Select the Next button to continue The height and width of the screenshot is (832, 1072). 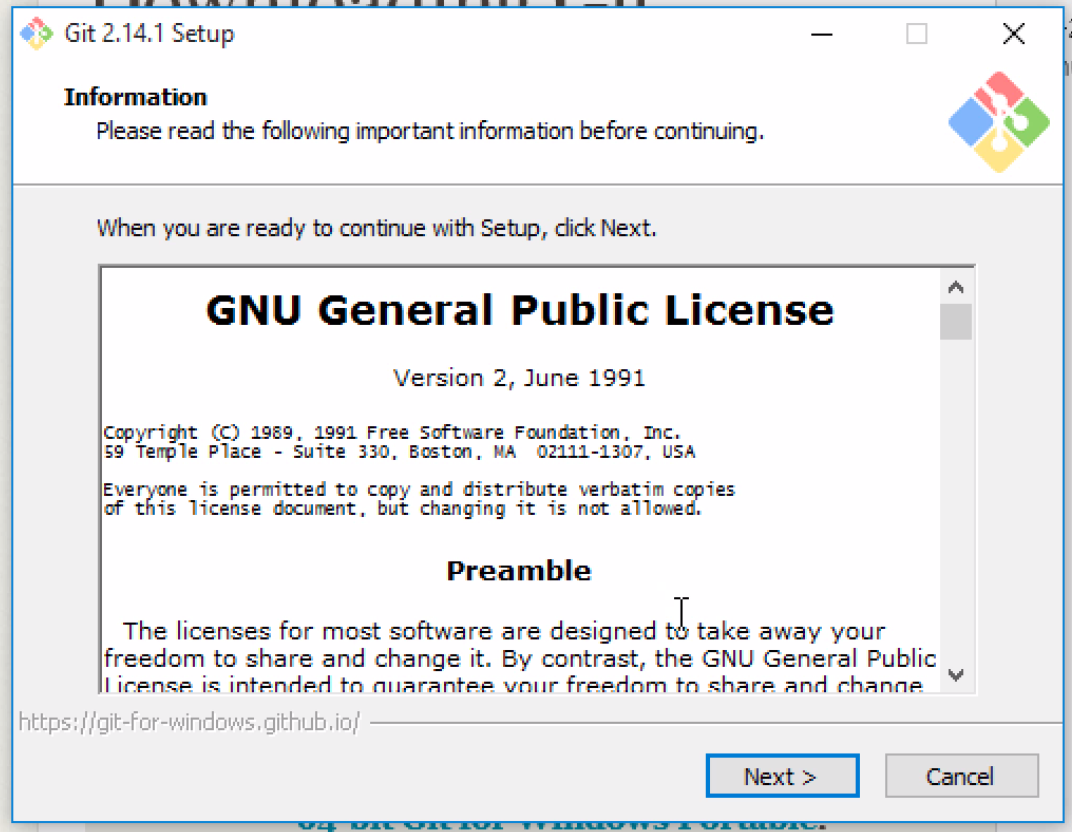click(x=782, y=776)
